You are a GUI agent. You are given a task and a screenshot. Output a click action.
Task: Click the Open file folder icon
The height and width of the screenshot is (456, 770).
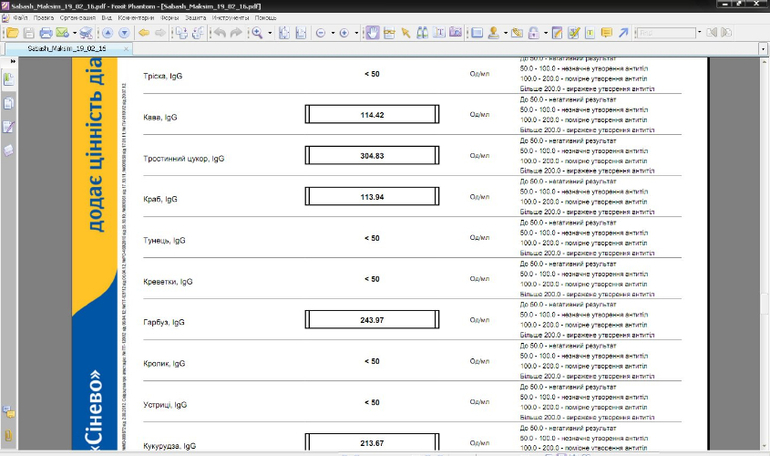coord(12,33)
